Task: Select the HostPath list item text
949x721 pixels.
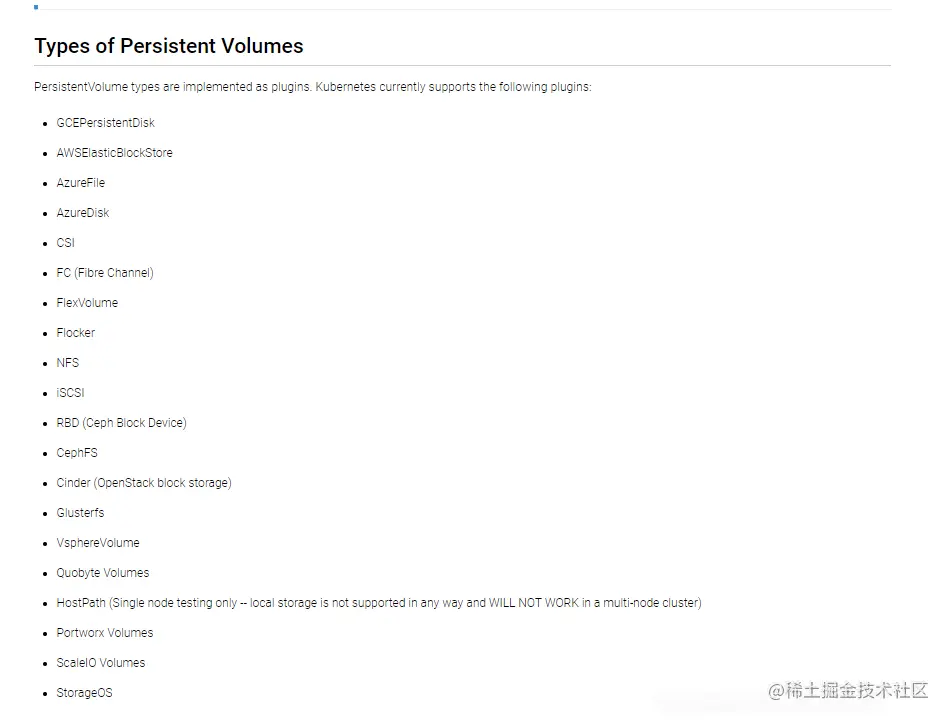Action: 379,603
